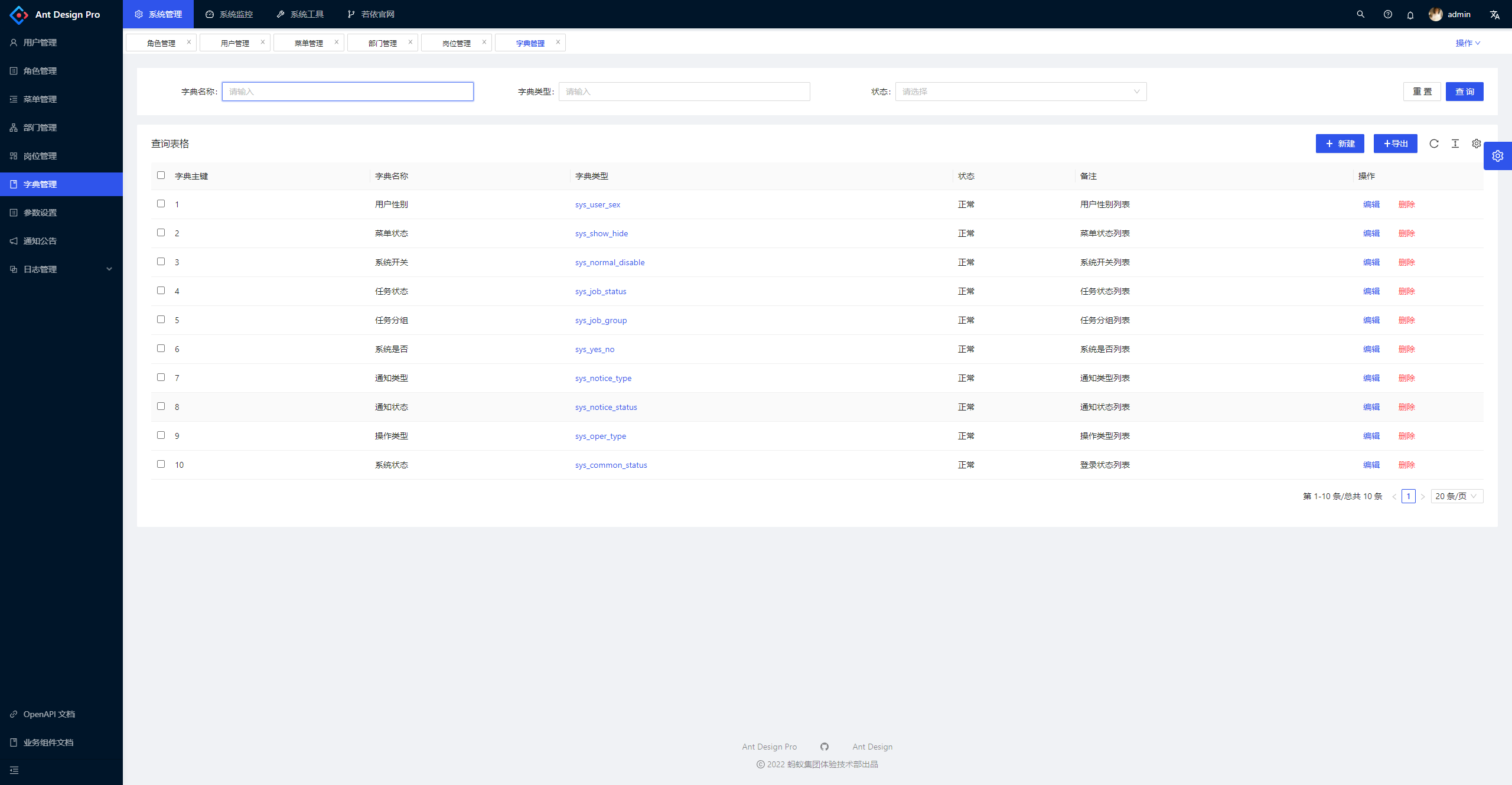Click the 新建 button

1340,144
